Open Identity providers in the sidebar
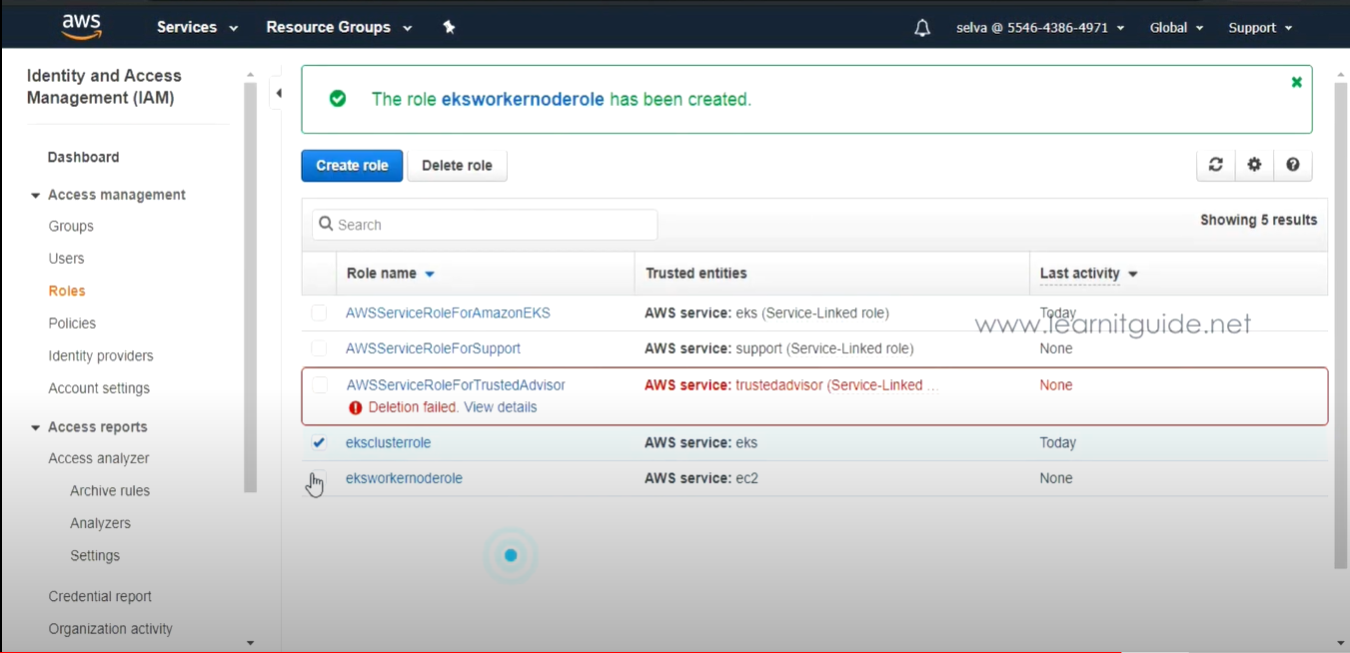This screenshot has height=653, width=1350. click(x=101, y=356)
